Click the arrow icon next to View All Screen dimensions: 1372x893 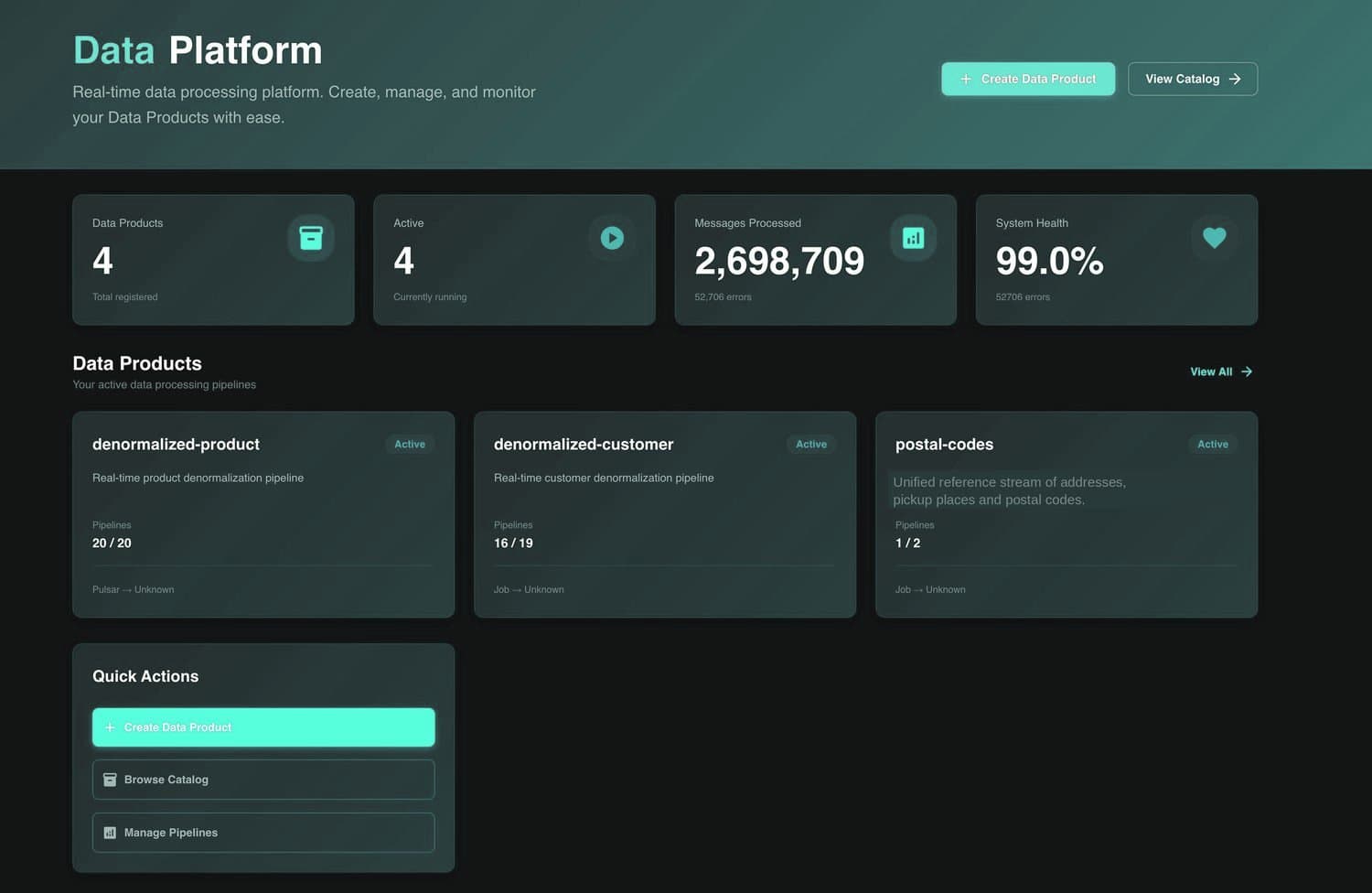pos(1247,371)
